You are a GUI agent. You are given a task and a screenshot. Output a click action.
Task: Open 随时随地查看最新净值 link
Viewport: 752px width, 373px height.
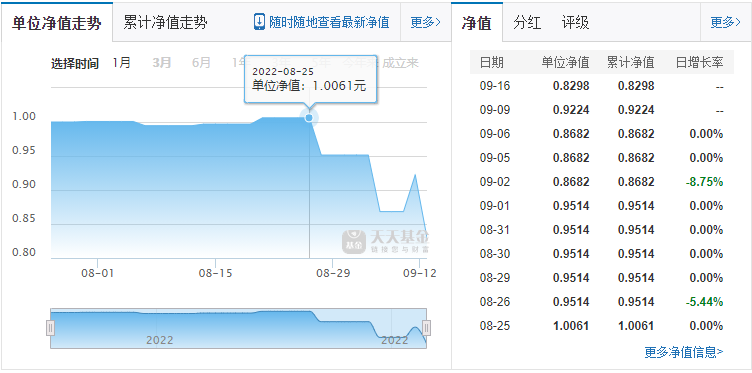tap(329, 22)
